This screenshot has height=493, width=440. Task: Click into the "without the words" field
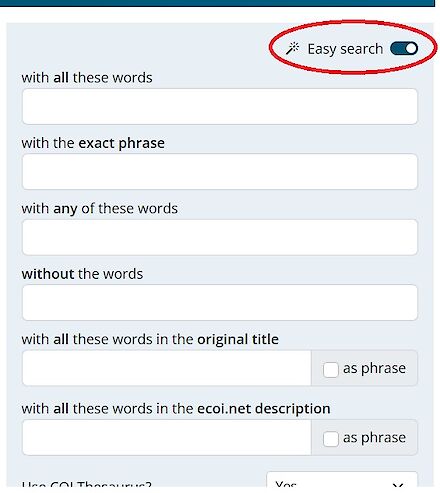coord(220,303)
